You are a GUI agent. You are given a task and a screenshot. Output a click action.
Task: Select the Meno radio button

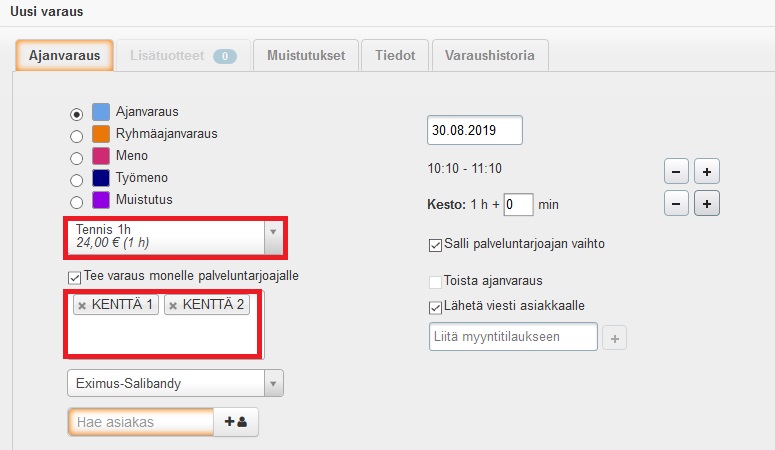[x=76, y=158]
